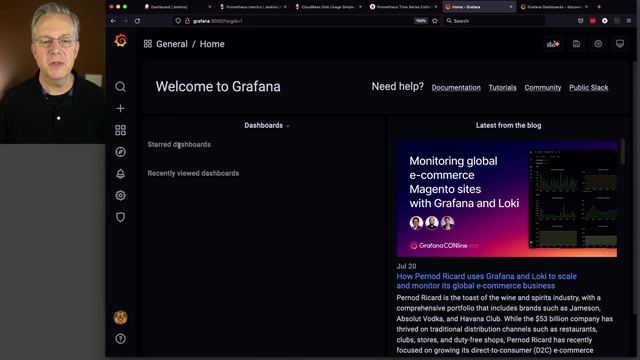
Task: Open the Pernod Ricard blog post link
Action: 487,281
